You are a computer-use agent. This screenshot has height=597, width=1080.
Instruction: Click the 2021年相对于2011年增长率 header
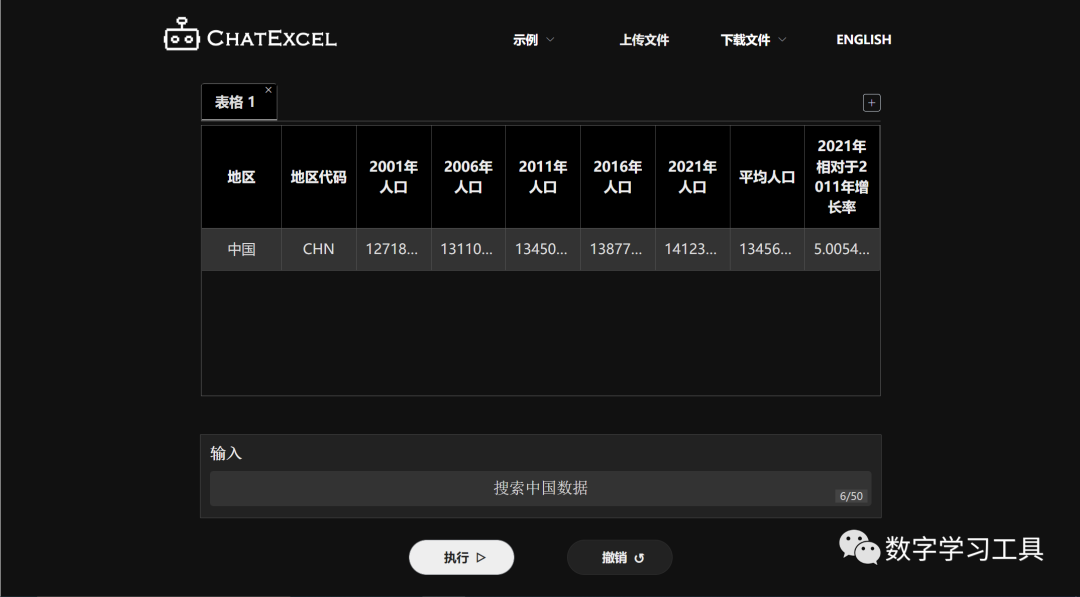point(841,177)
